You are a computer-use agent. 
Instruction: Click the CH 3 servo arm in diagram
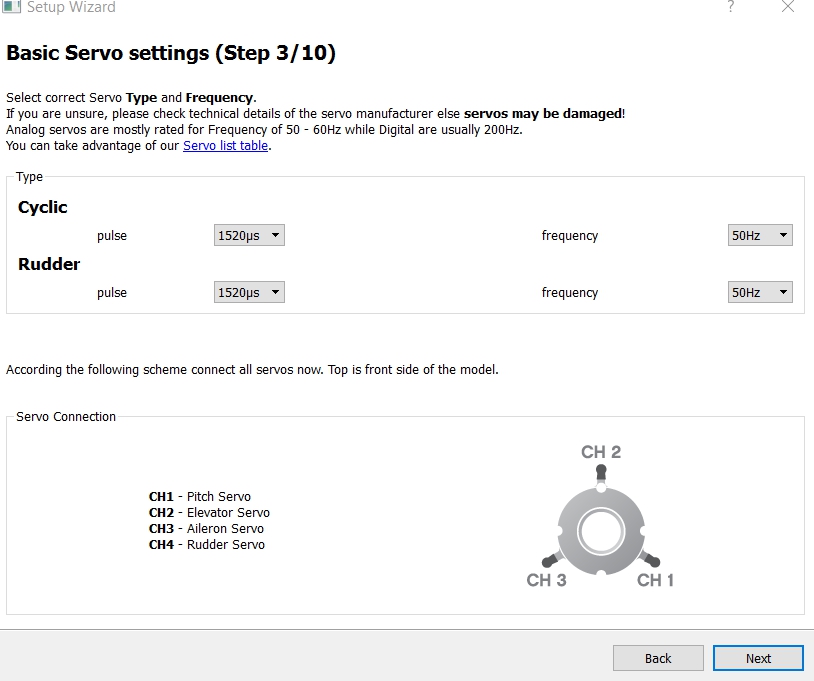[x=548, y=560]
